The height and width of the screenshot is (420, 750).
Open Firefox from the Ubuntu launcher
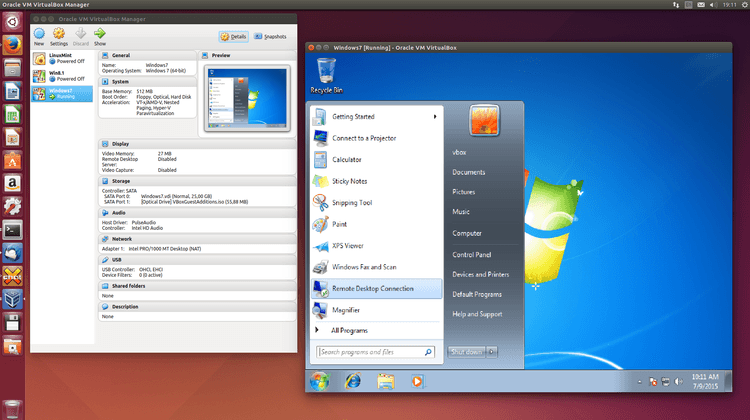13,45
